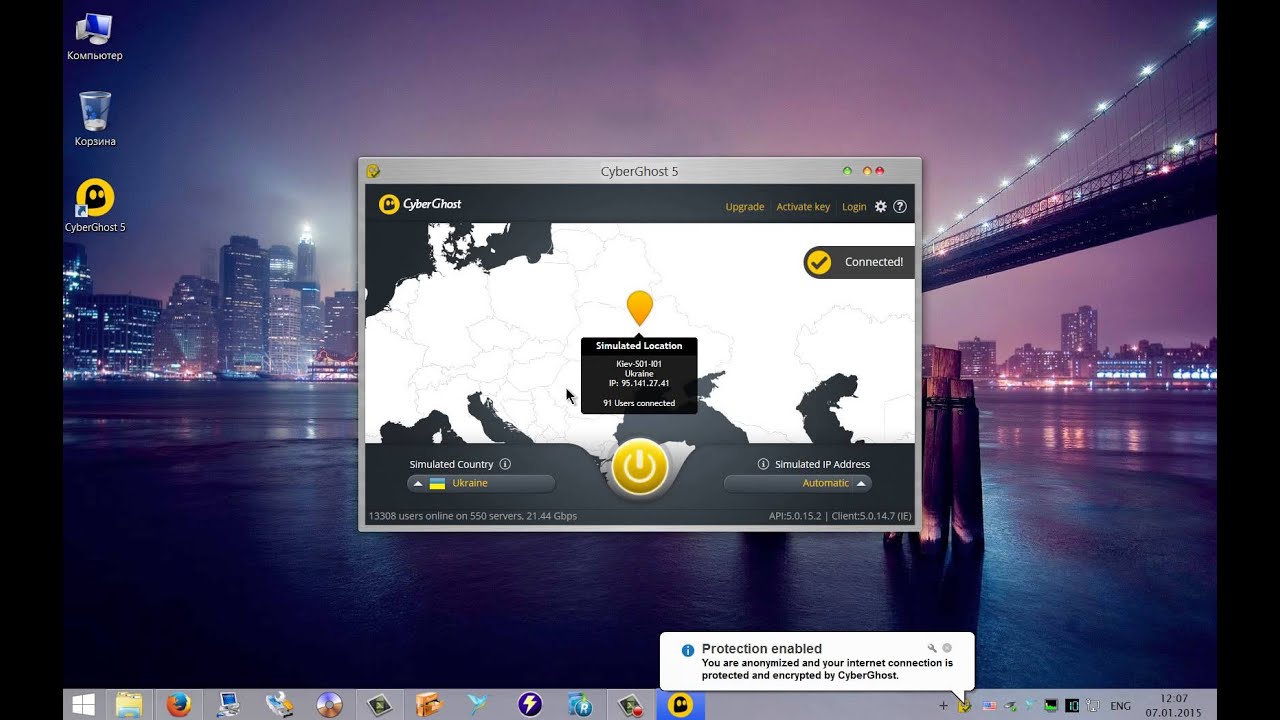Open the Windows Start button
This screenshot has height=720, width=1280.
click(x=84, y=705)
